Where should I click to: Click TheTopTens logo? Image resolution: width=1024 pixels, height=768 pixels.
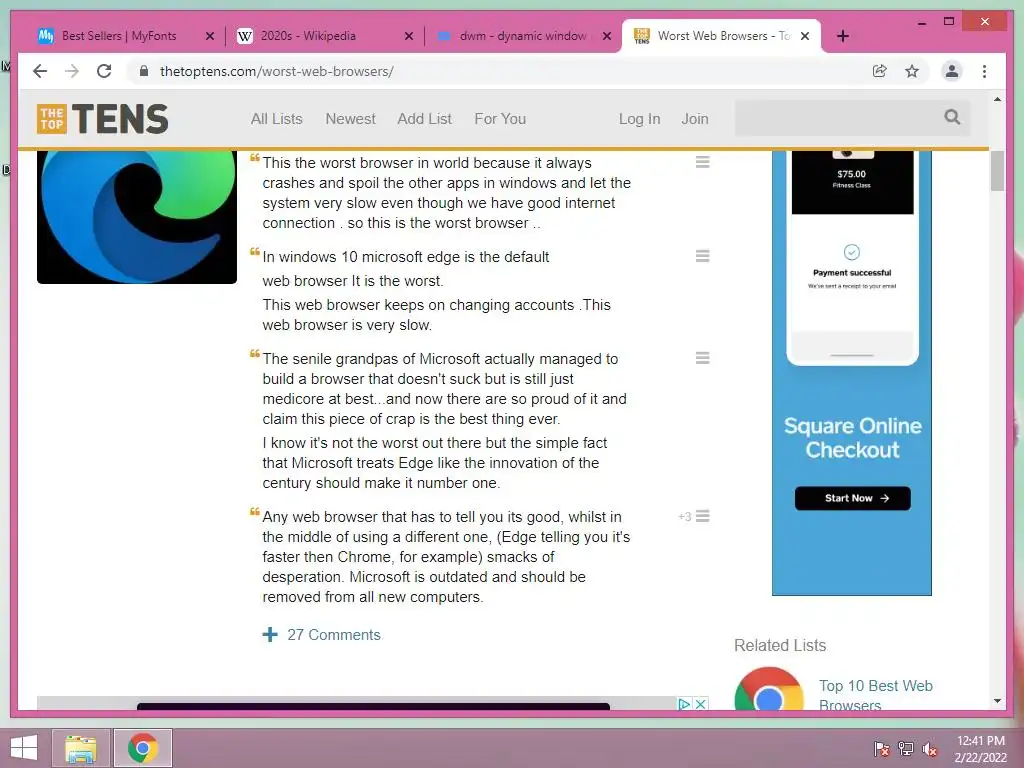click(x=103, y=119)
